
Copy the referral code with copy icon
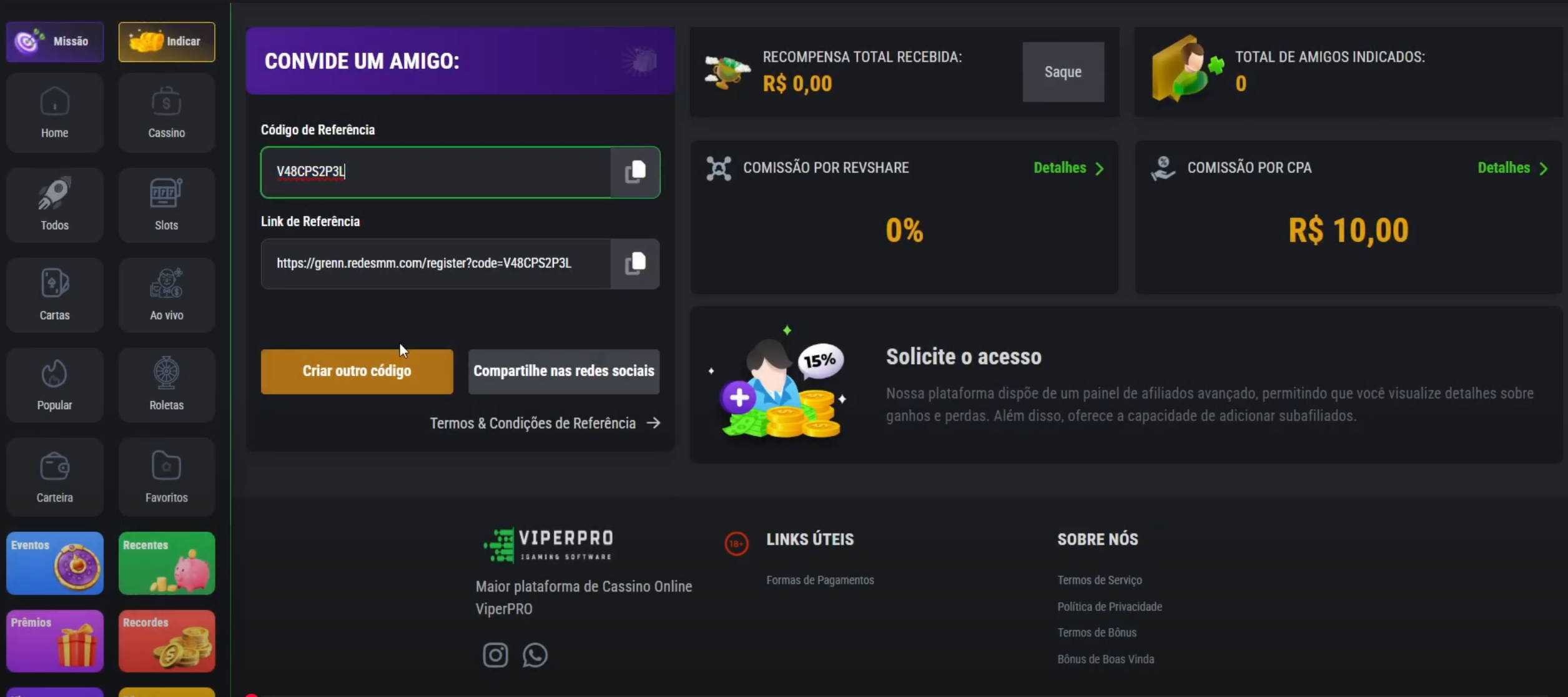[635, 172]
